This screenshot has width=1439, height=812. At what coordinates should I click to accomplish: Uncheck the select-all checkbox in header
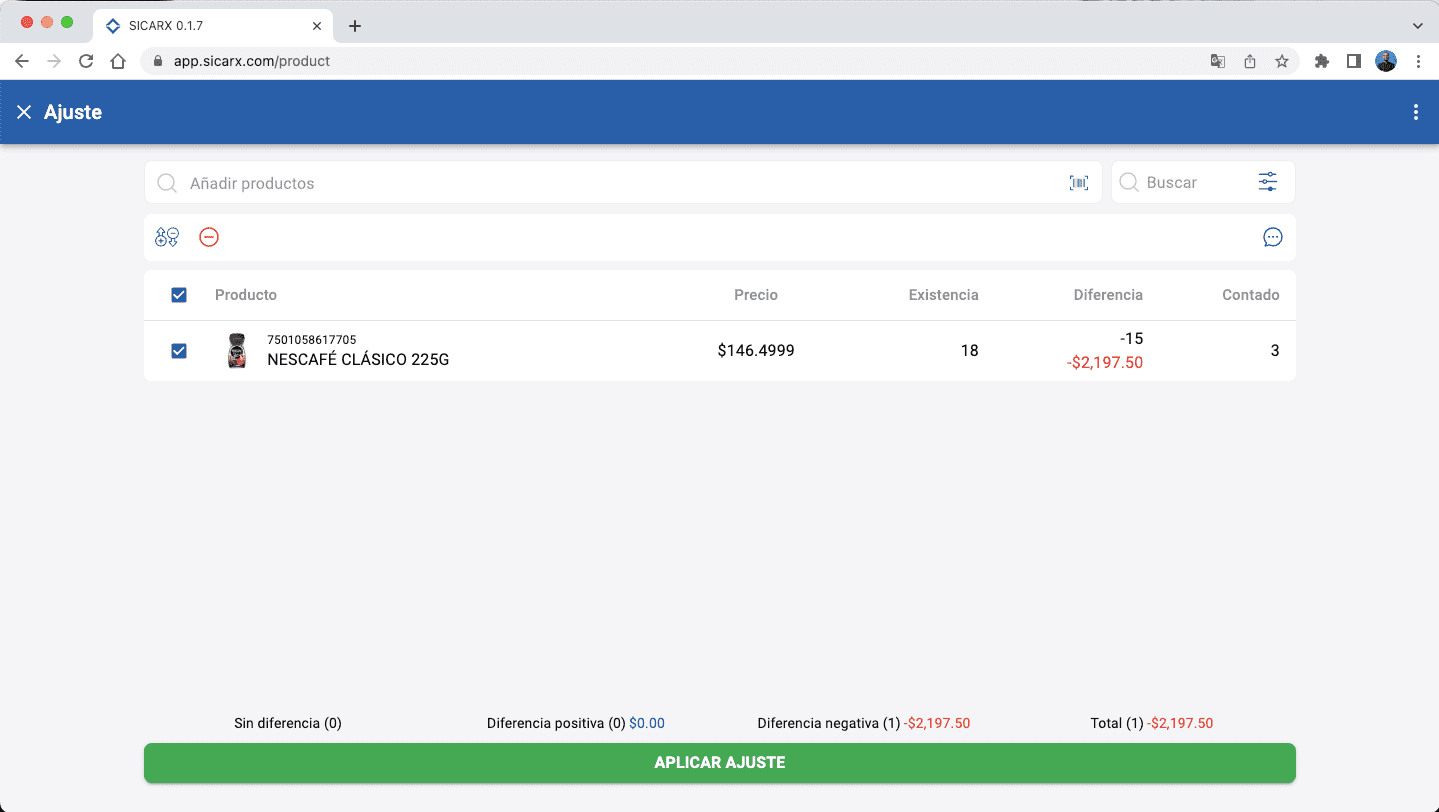pos(178,295)
